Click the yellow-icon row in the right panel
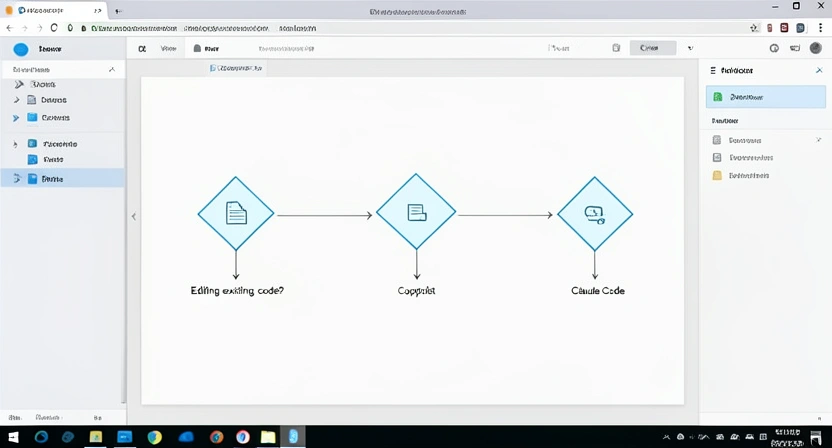Viewport: 832px width, 448px height. pyautogui.click(x=766, y=175)
